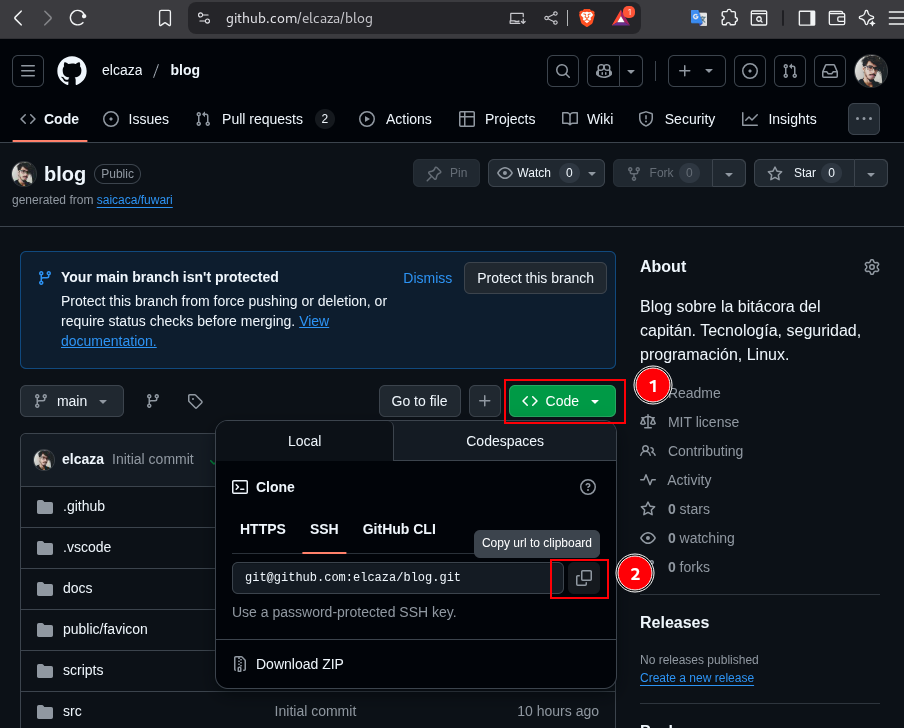
Task: Select HTTPS clone option
Action: [x=263, y=529]
